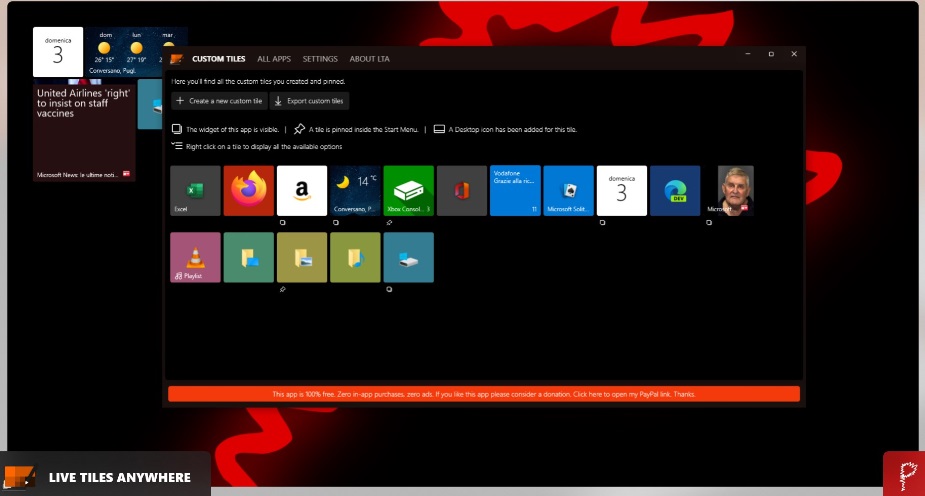925x496 pixels.
Task: Open the About LTA tab
Action: 369,59
